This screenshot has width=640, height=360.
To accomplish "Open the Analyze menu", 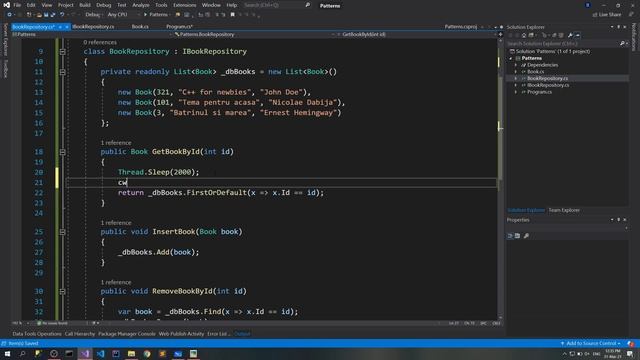I will (x=140, y=5).
